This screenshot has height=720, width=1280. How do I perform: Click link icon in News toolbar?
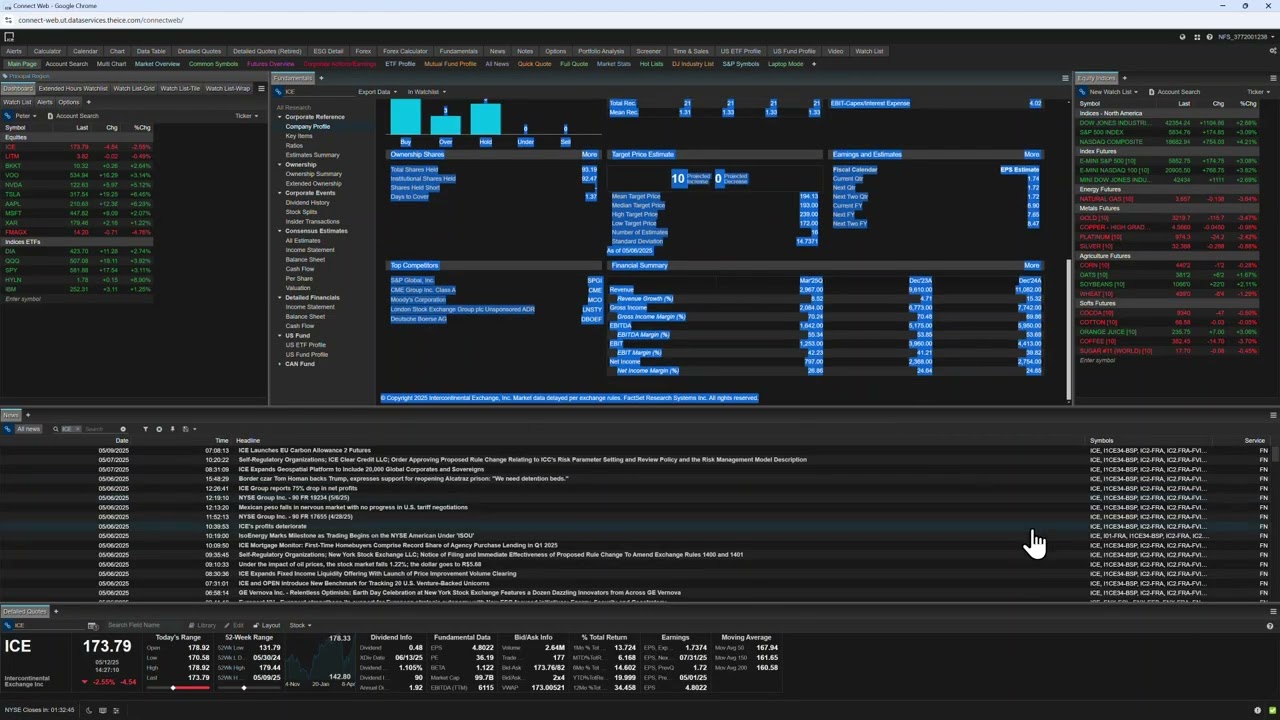point(7,429)
